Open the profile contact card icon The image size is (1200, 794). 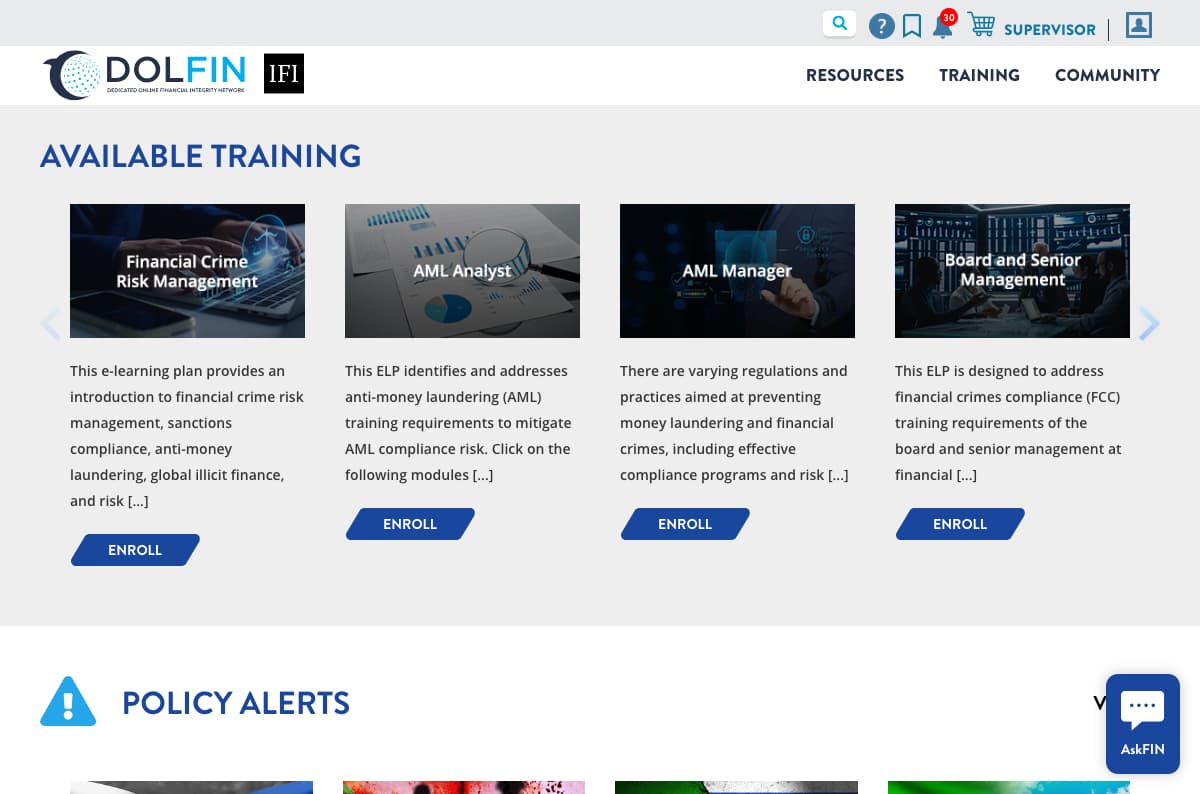1138,25
